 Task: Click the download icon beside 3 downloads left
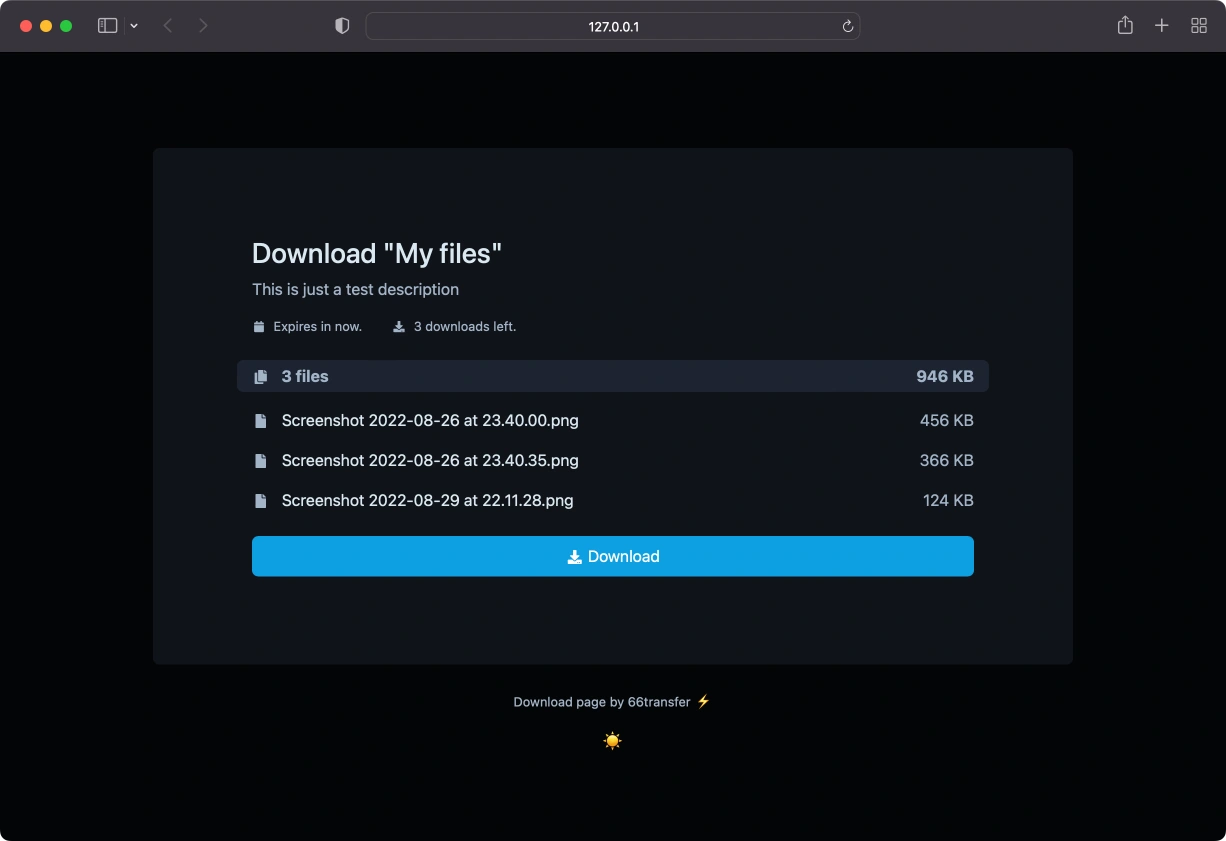pyautogui.click(x=399, y=327)
